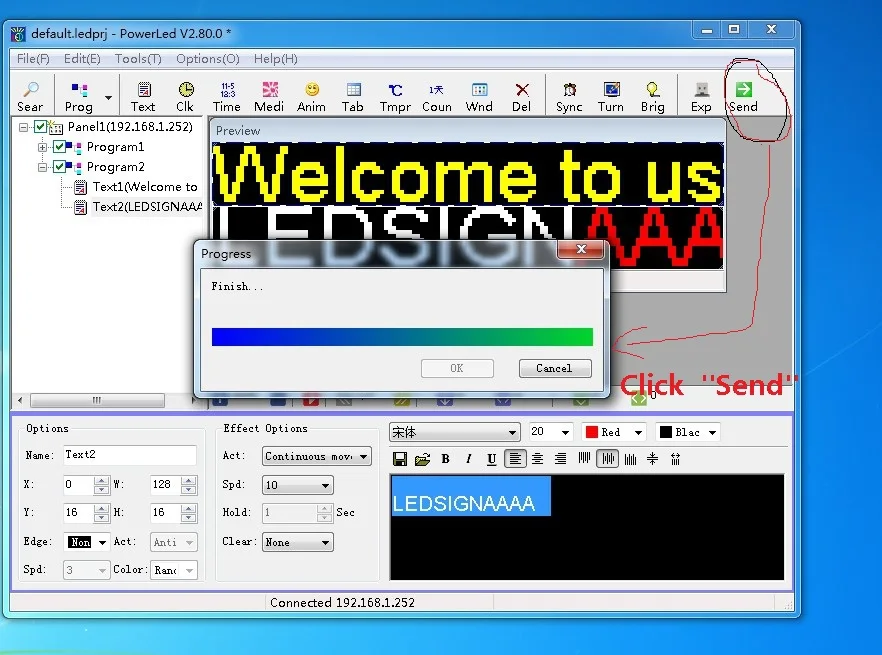Viewport: 882px width, 655px height.
Task: Align text left
Action: pos(515,459)
